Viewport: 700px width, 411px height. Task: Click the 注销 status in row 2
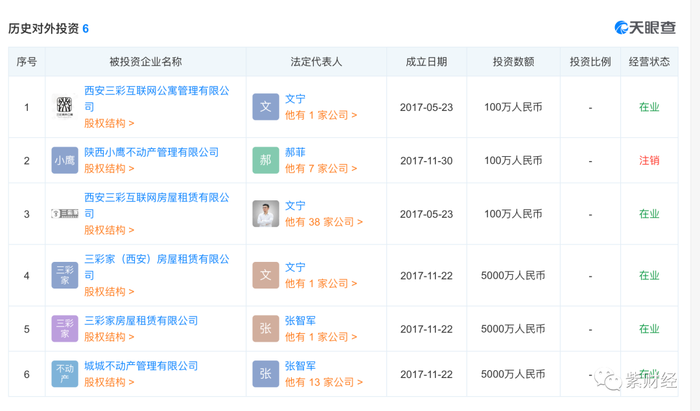click(649, 161)
